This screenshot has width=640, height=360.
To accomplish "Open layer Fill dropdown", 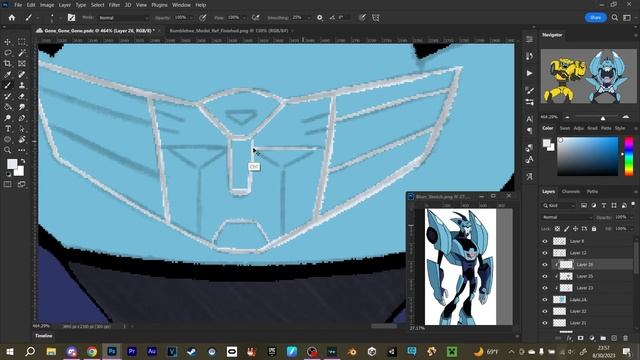I will [630, 229].
